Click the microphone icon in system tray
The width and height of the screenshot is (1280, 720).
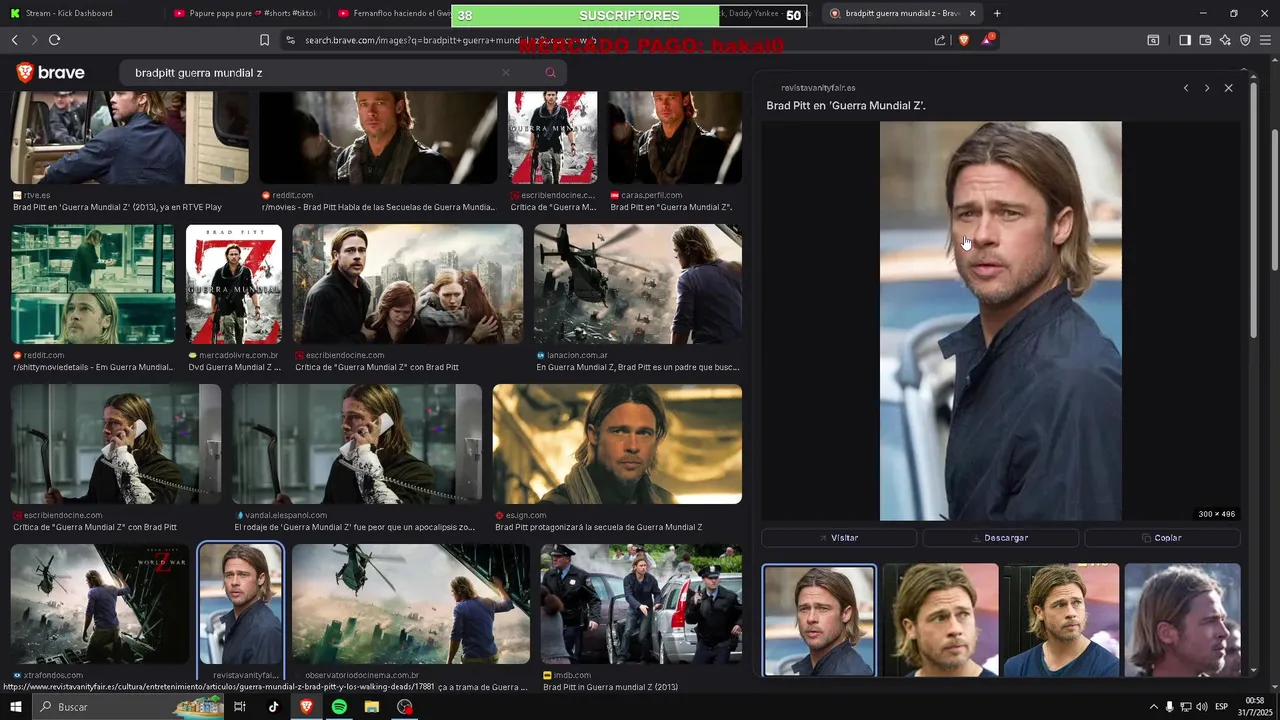pos(1169,707)
